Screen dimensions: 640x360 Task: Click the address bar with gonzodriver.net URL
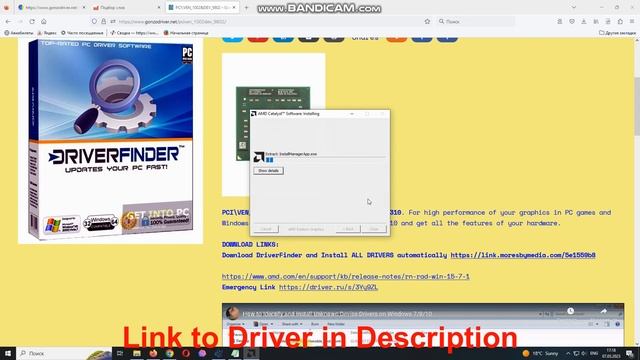(261, 21)
